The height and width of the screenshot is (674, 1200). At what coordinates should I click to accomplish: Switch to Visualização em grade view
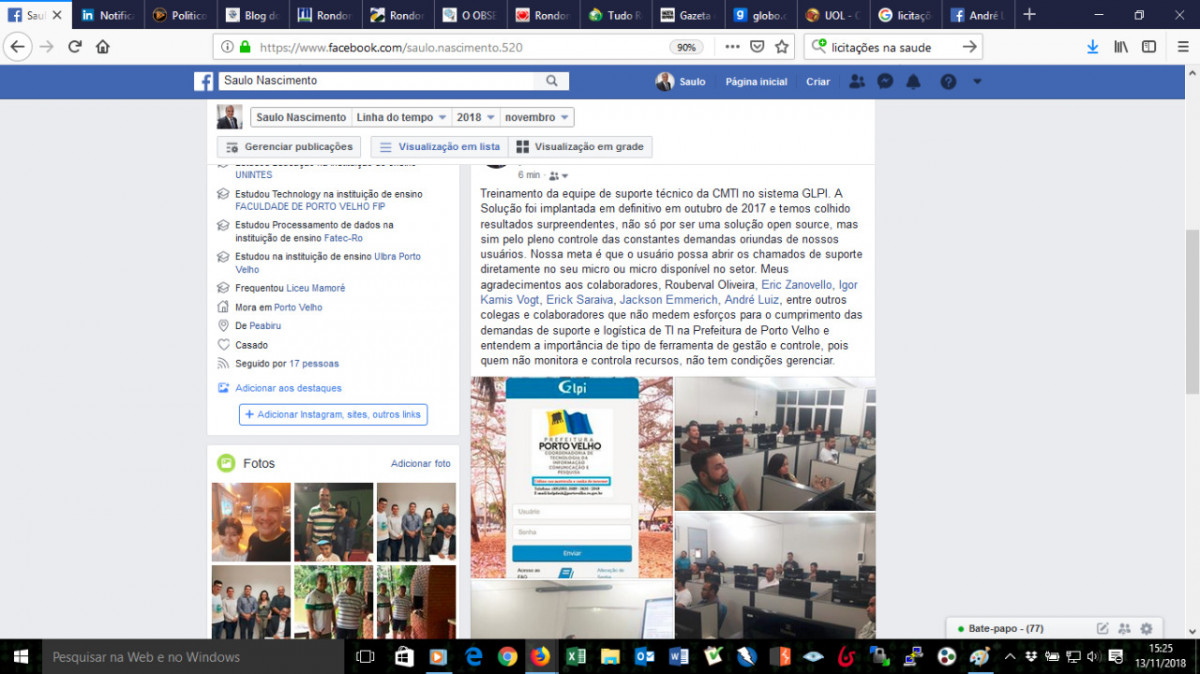point(580,147)
